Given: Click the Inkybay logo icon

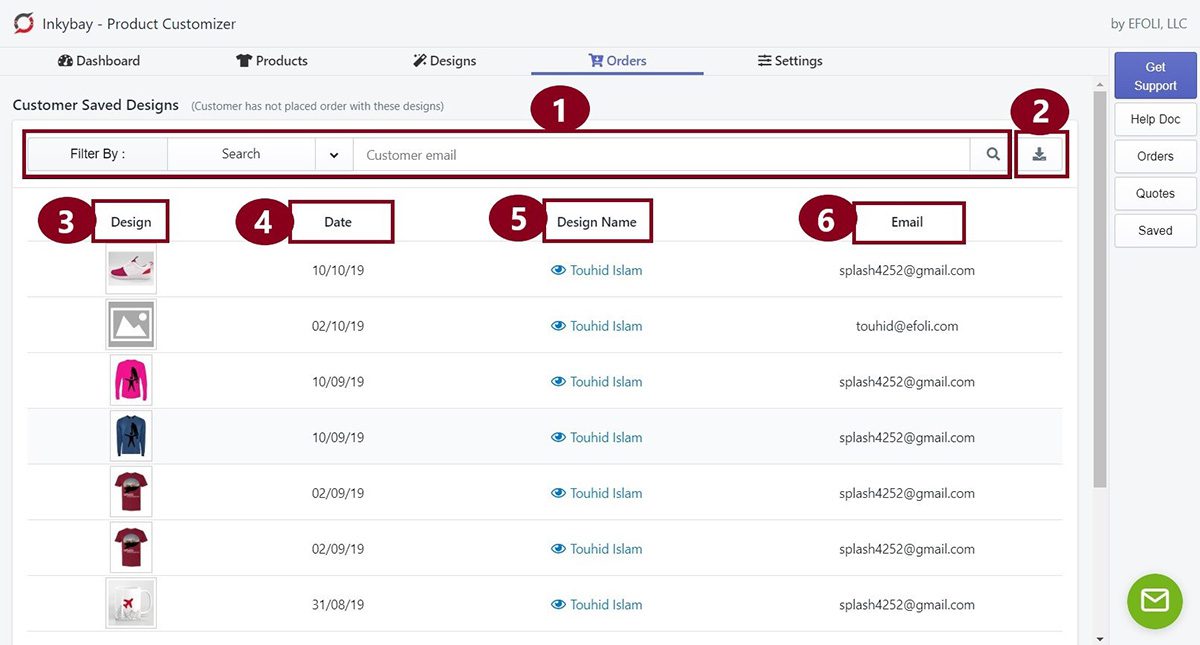Looking at the screenshot, I should pyautogui.click(x=23, y=23).
